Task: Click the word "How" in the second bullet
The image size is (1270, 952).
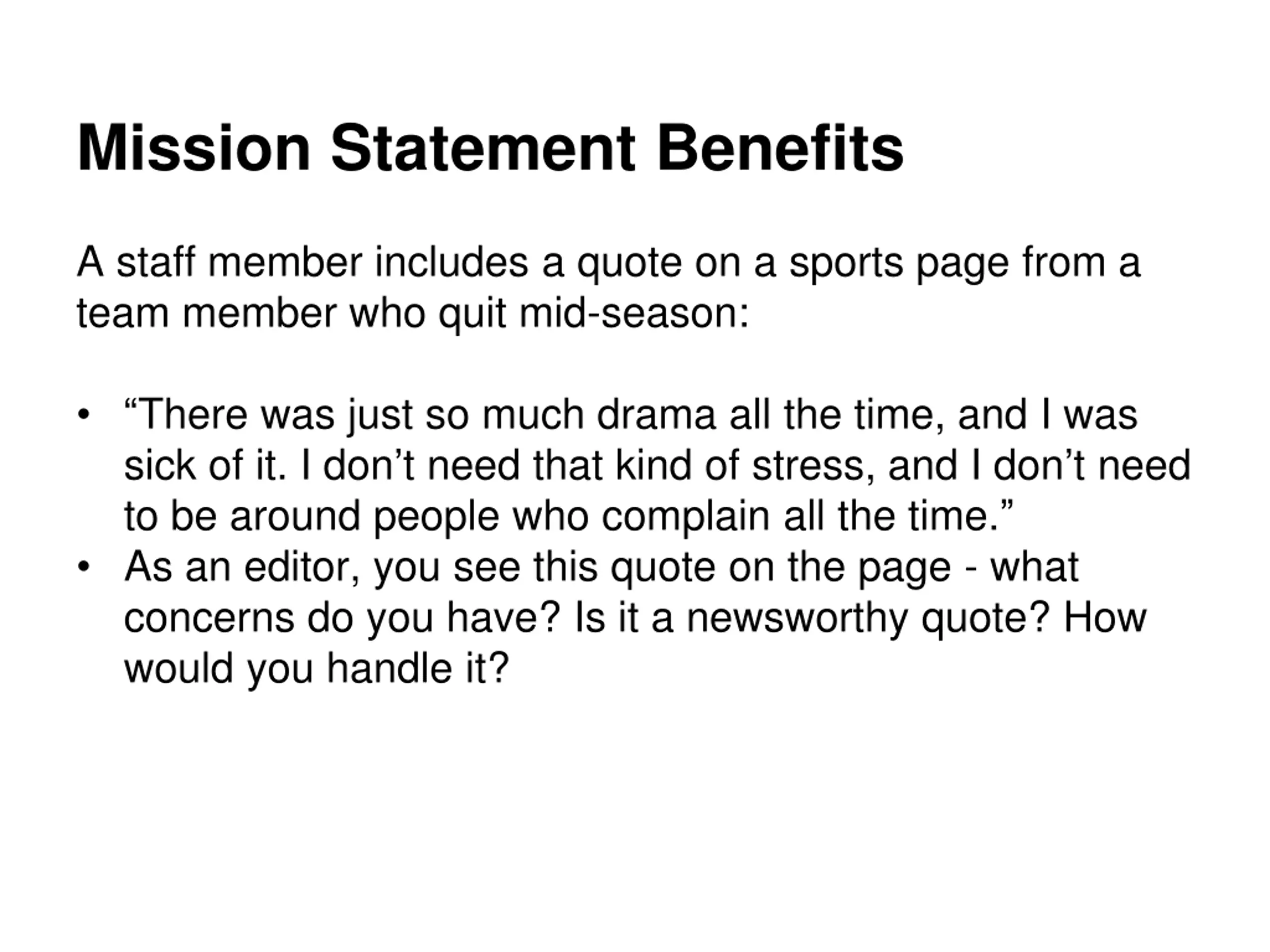Action: coord(1105,618)
